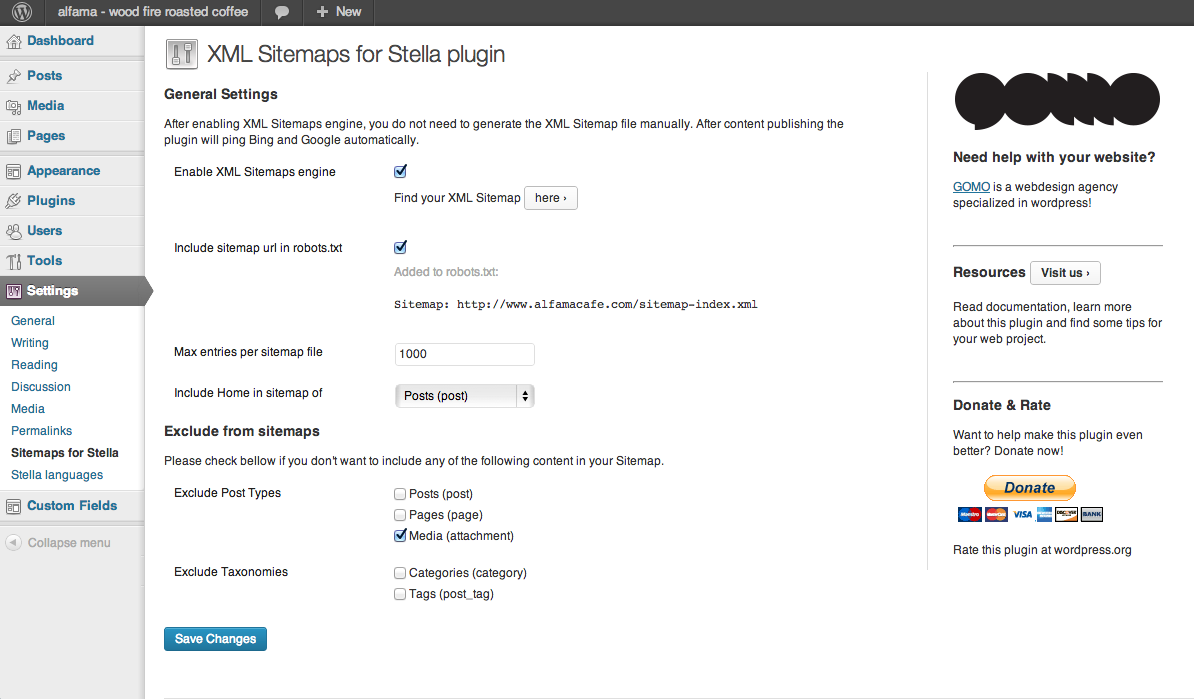Click the Plugins plug icon

[x=14, y=201]
